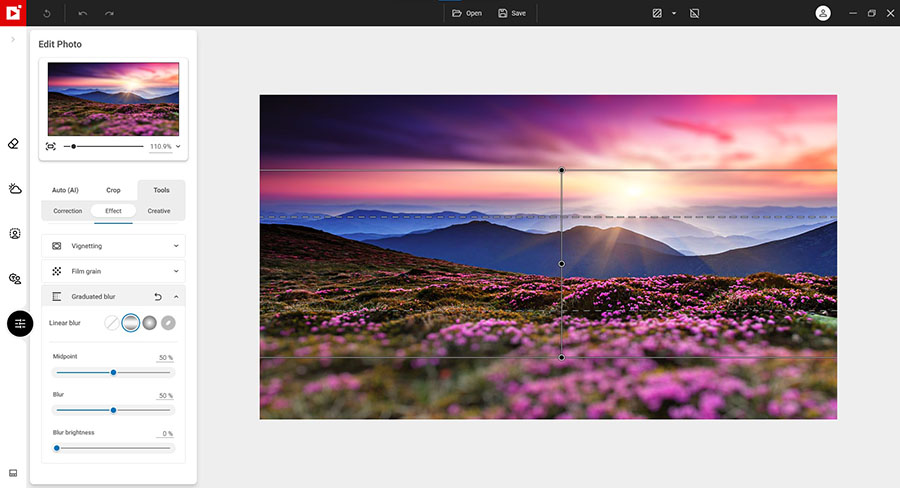
Task: Turn off blur with the no-blur option
Action: tap(112, 322)
